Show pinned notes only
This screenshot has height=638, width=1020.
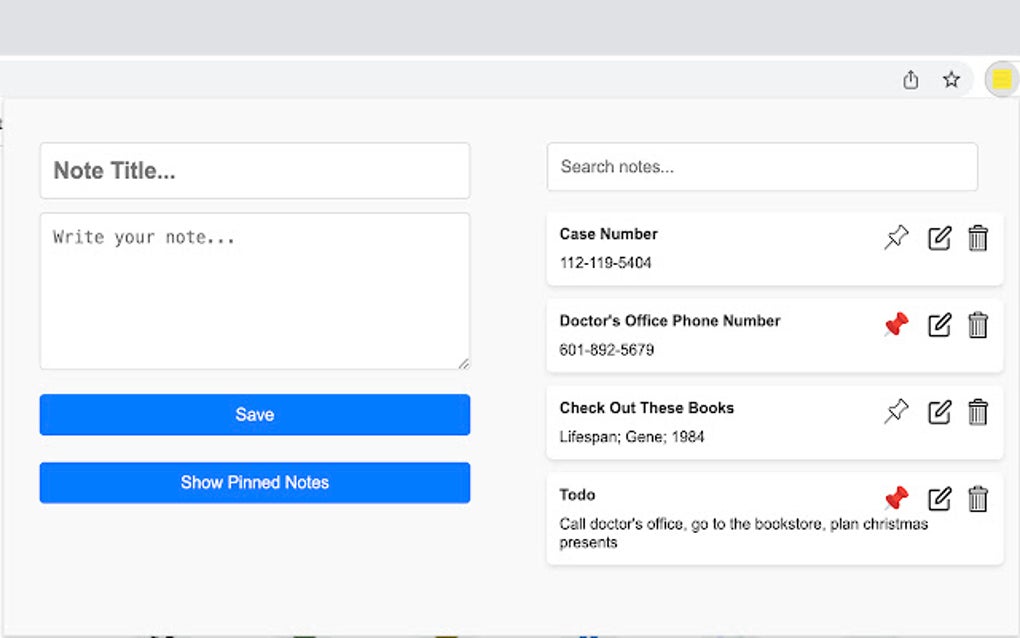pos(254,482)
